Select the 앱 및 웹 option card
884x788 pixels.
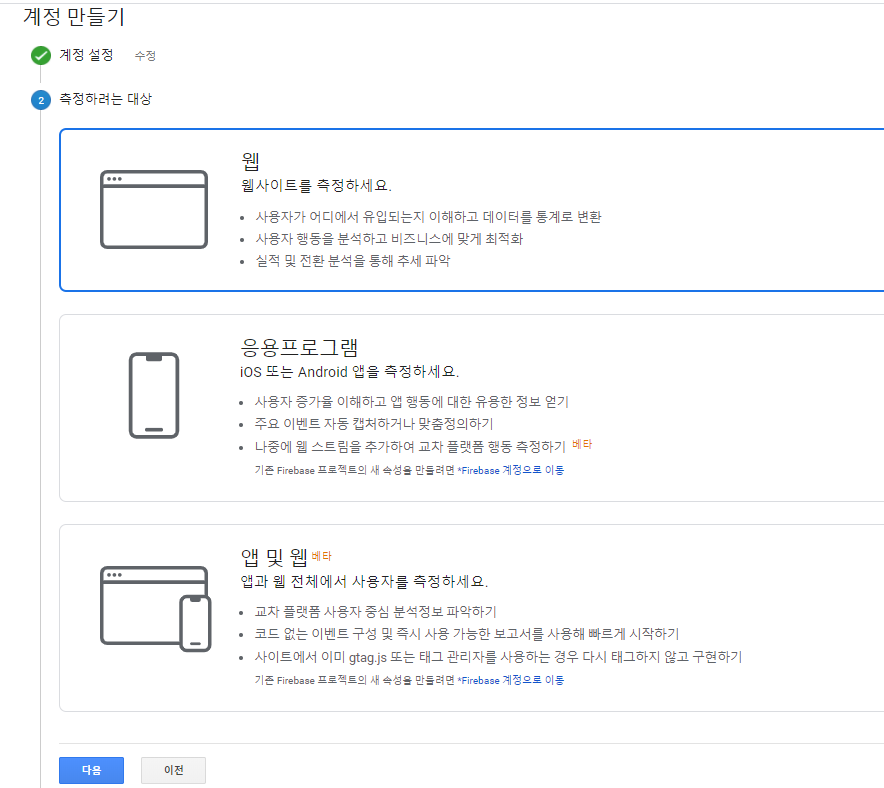coord(471,618)
